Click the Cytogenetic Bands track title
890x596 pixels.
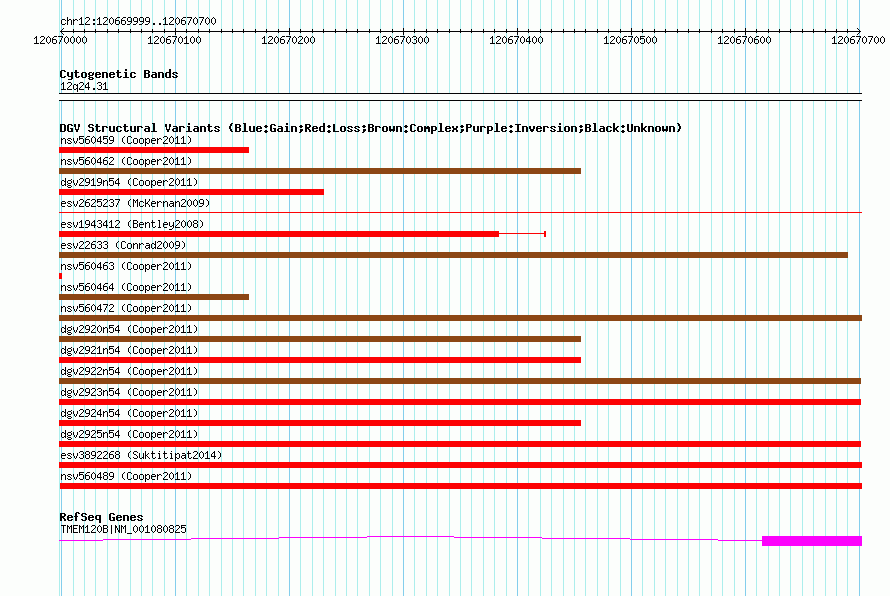click(119, 74)
